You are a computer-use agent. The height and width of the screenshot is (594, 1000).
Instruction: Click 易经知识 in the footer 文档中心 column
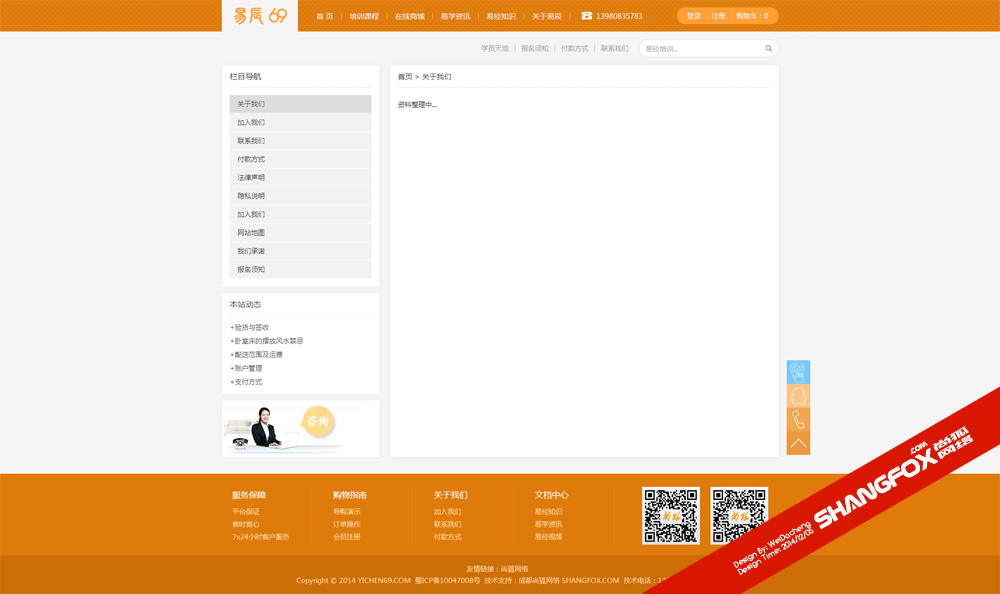(548, 512)
